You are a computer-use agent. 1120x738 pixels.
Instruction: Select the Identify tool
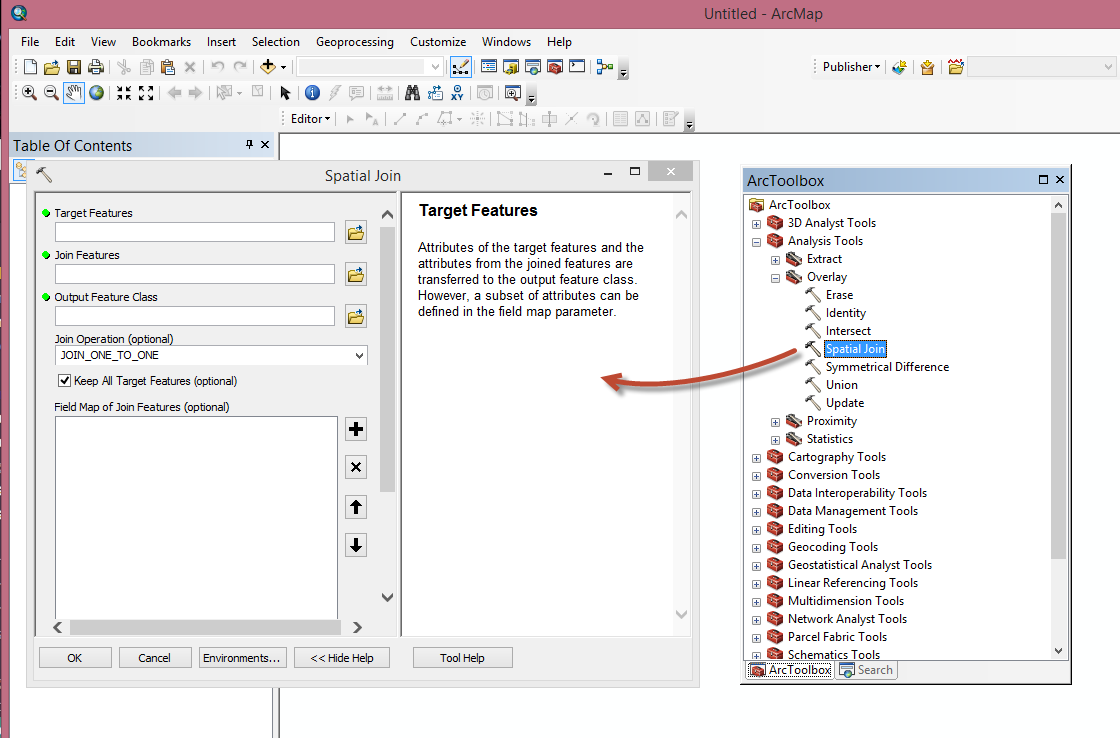click(x=312, y=93)
